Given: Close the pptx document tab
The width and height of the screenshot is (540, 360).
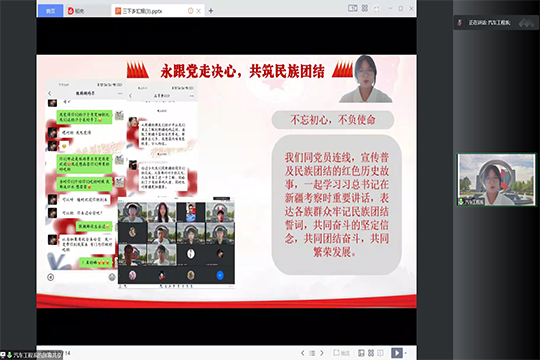Looking at the screenshot, I should pos(199,11).
